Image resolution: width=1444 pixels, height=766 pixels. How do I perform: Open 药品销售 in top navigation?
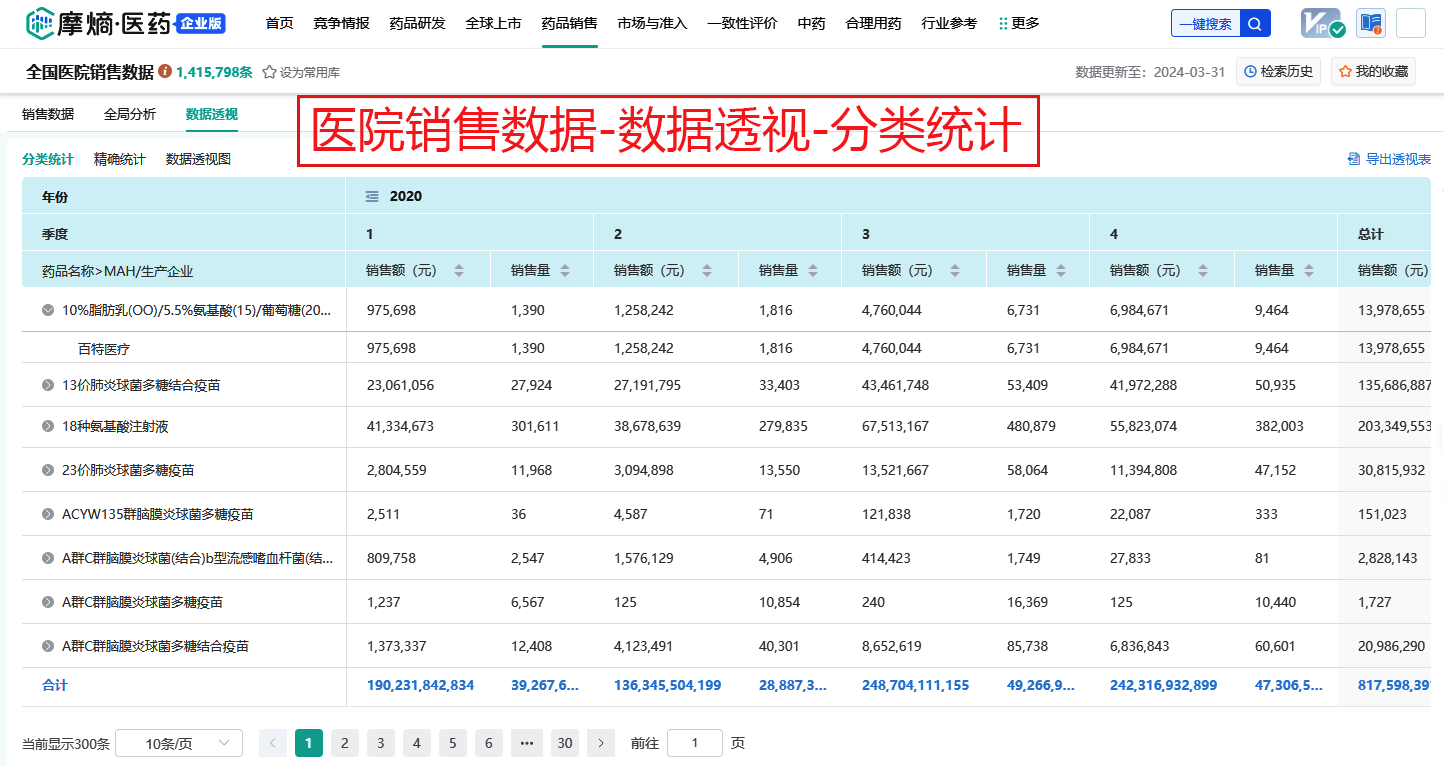[x=570, y=23]
